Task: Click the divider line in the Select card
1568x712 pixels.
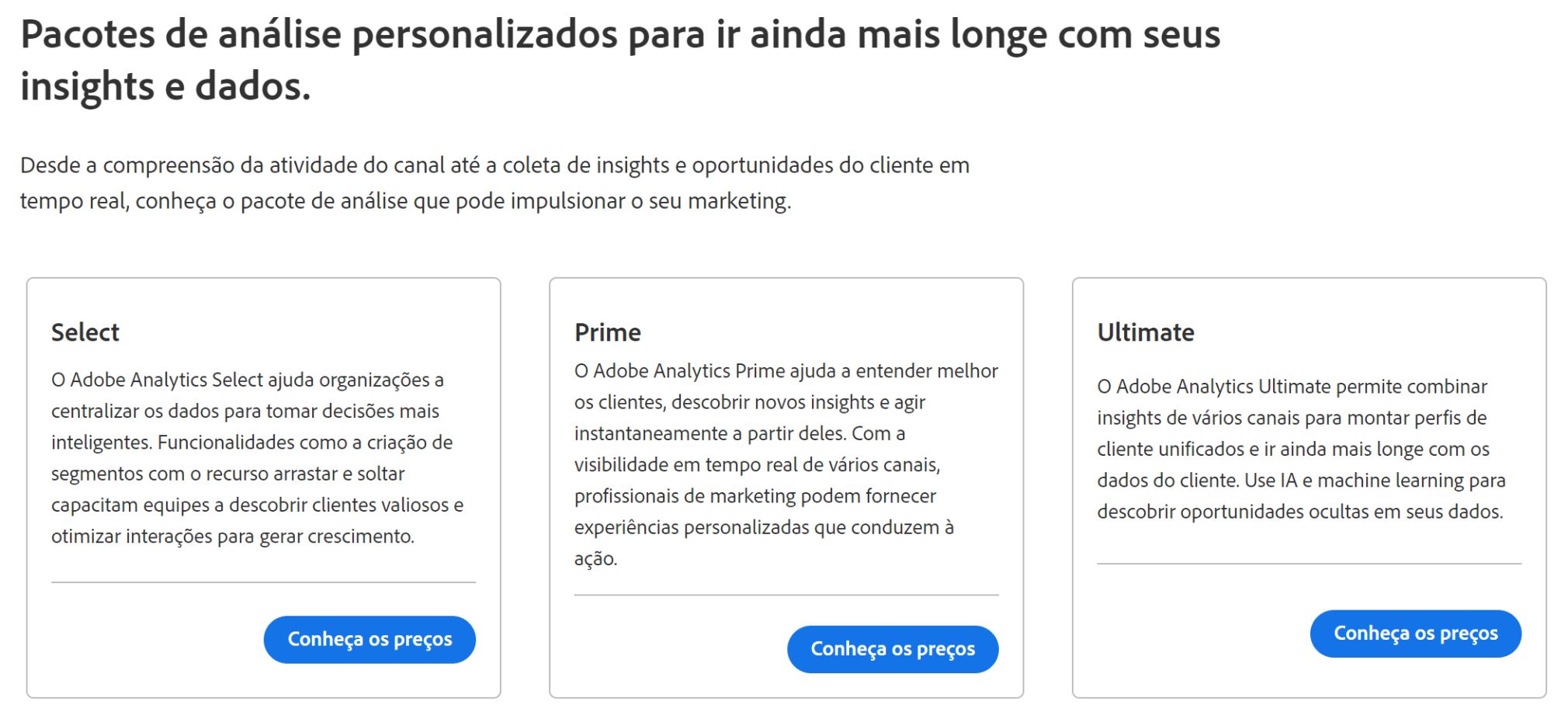Action: click(x=263, y=582)
